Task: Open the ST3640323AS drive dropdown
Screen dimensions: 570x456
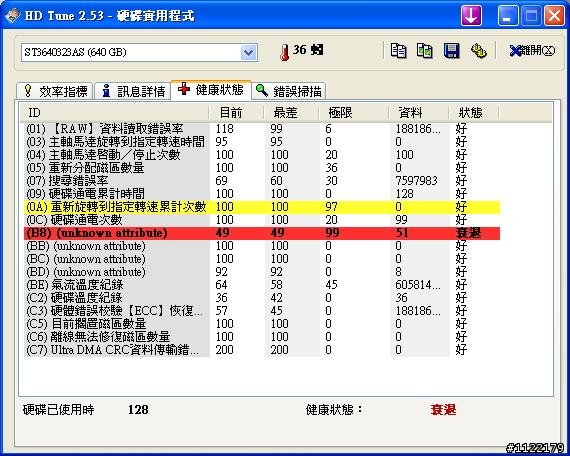Action: coord(249,52)
